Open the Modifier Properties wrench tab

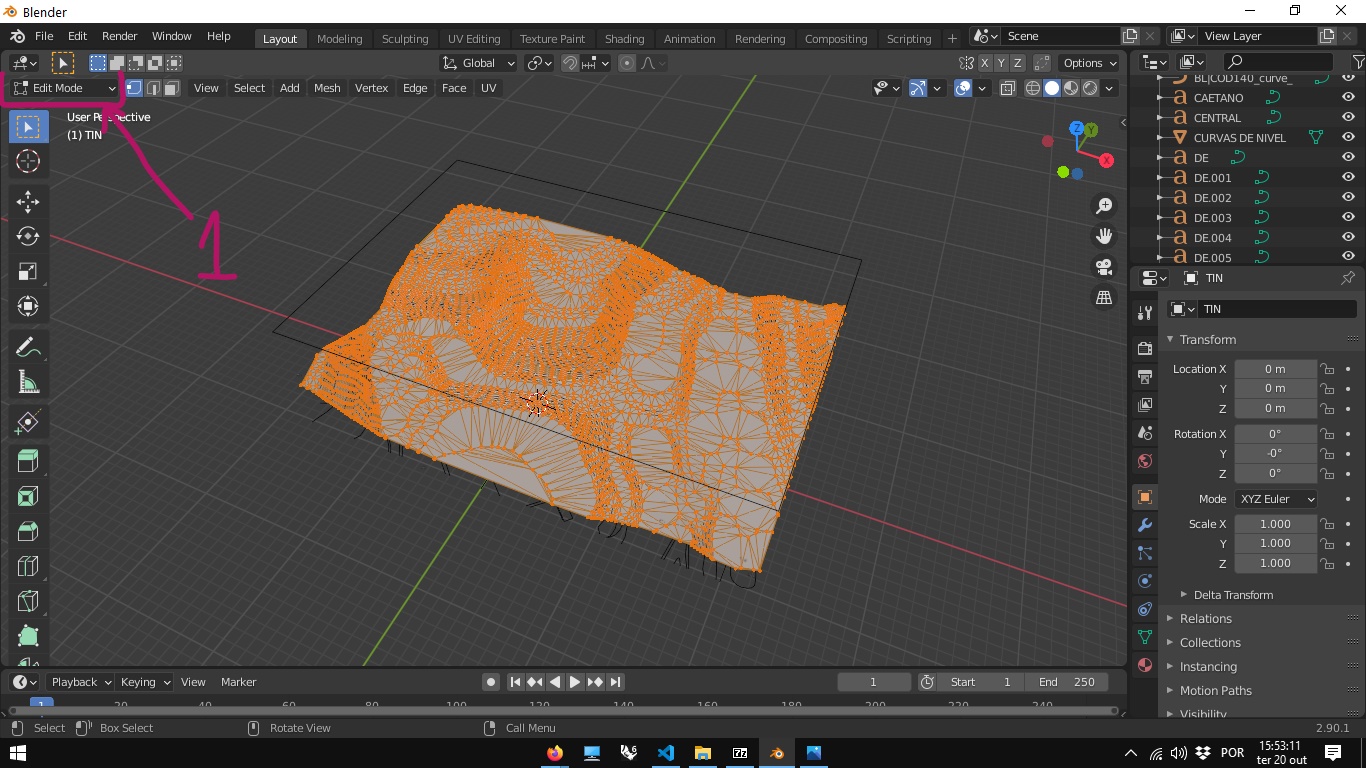(1145, 525)
